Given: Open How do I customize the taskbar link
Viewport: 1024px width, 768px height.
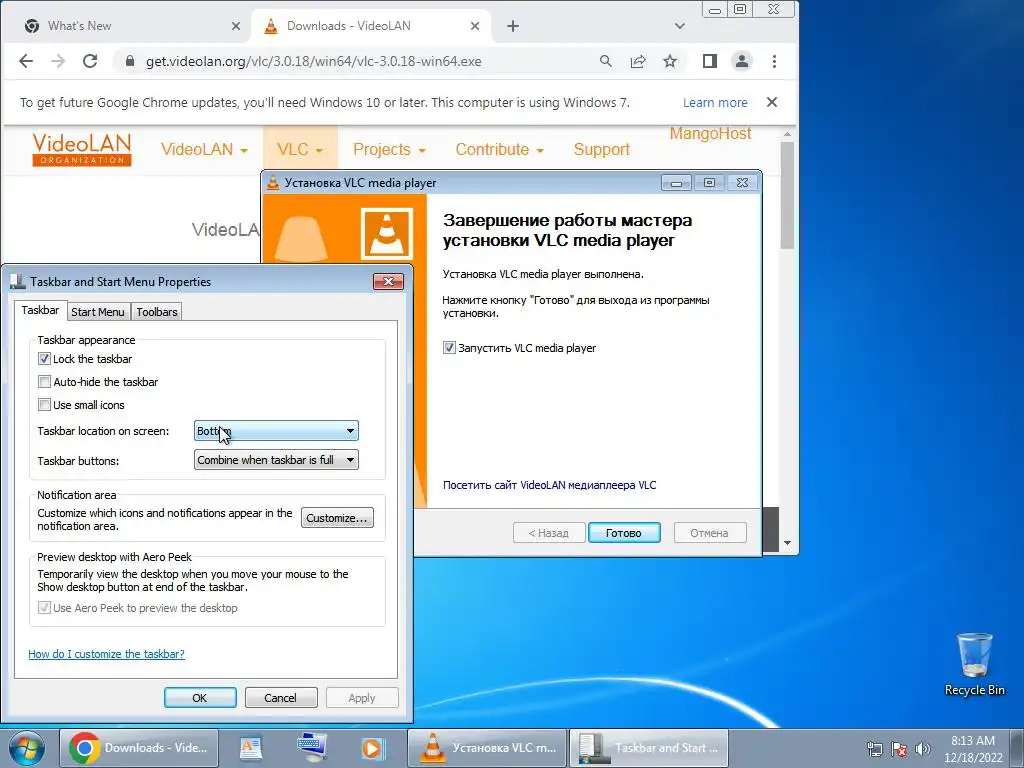Looking at the screenshot, I should pyautogui.click(x=106, y=654).
